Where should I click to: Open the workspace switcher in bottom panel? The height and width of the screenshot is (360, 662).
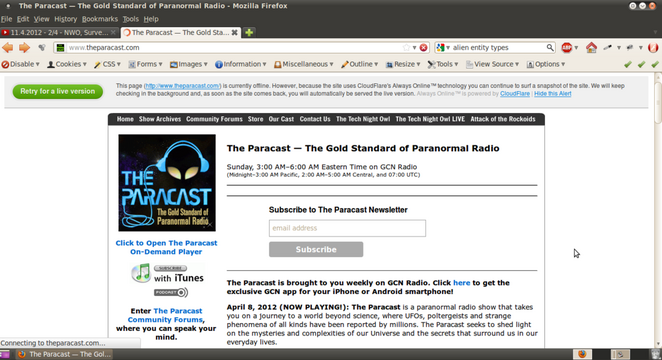(x=621, y=354)
